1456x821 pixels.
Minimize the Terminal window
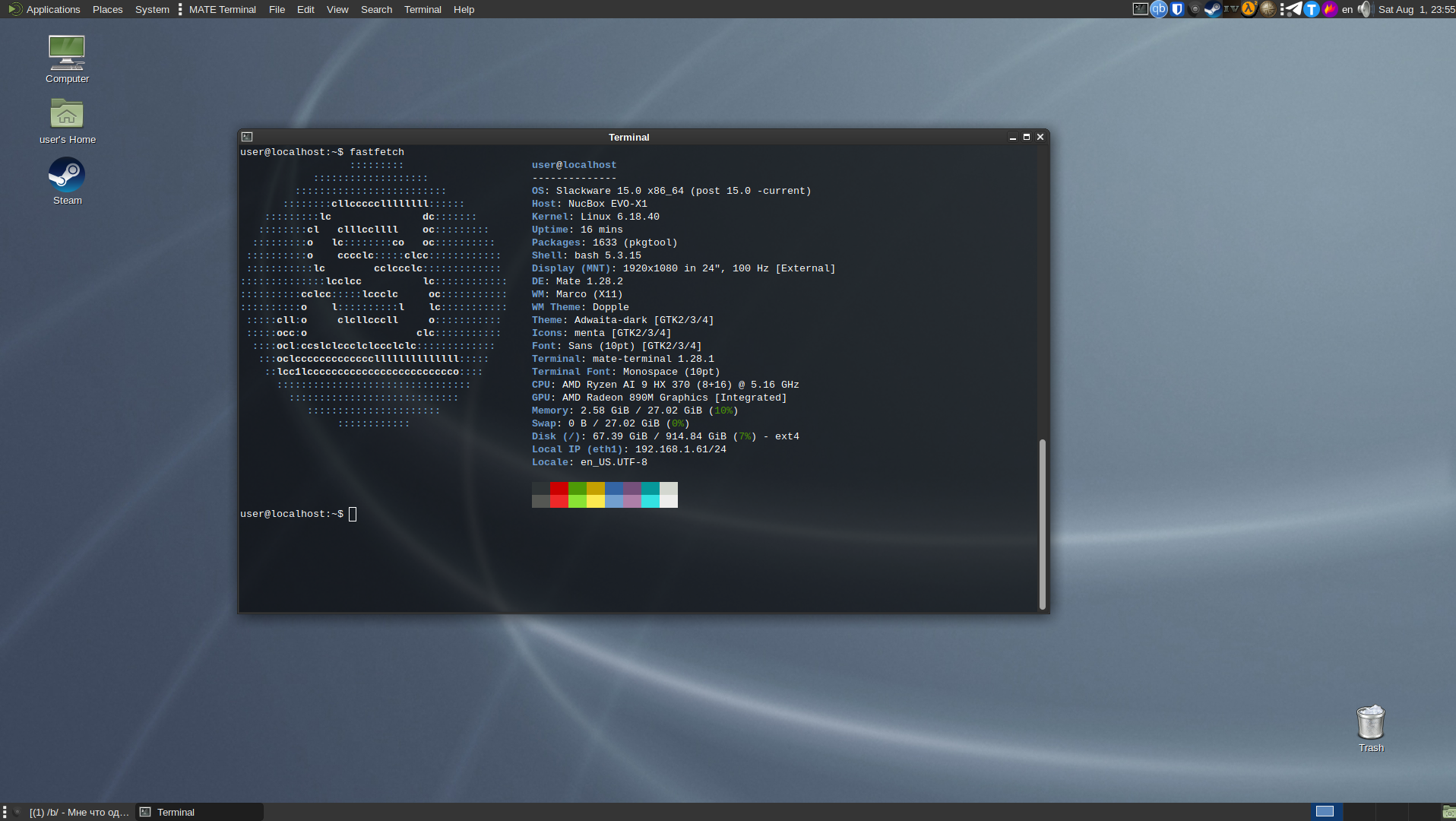(x=1012, y=137)
